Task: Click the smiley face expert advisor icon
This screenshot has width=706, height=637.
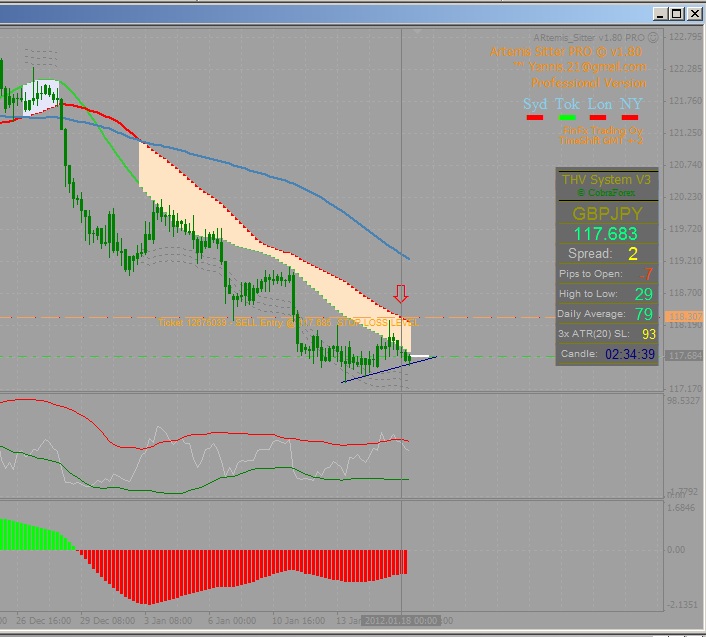Action: (653, 37)
